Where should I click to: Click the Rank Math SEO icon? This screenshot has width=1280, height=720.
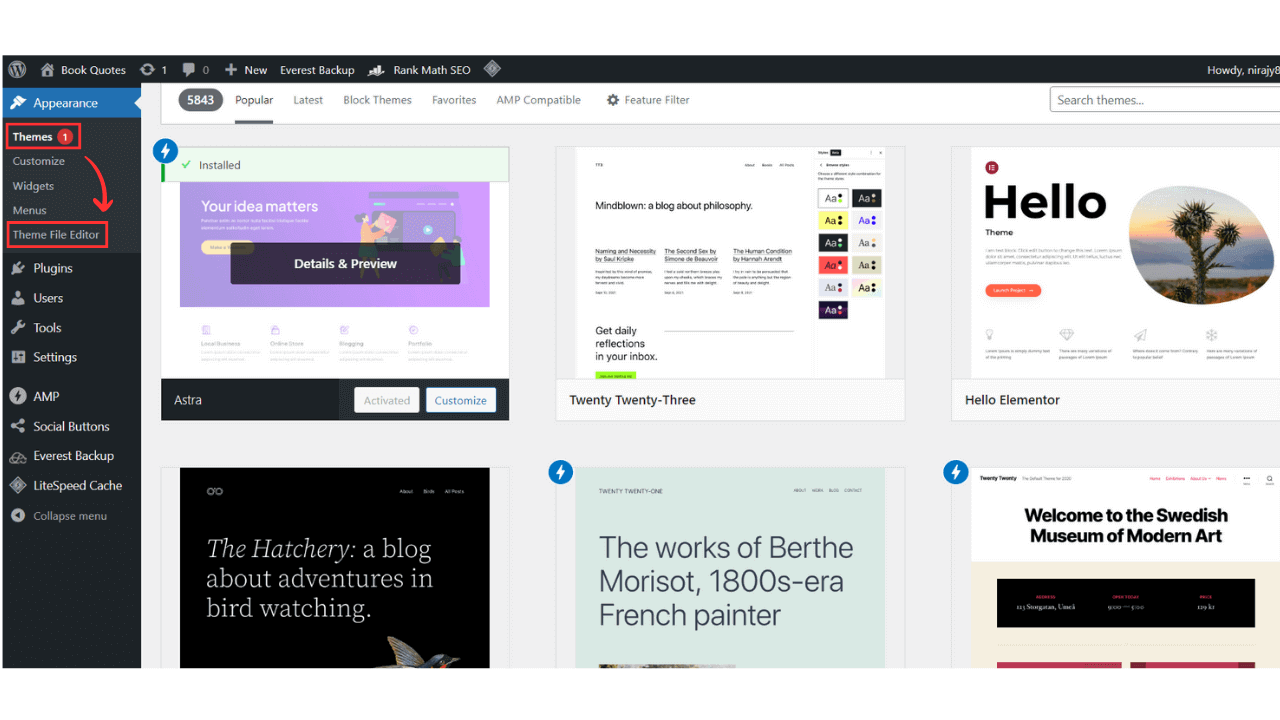tap(376, 69)
